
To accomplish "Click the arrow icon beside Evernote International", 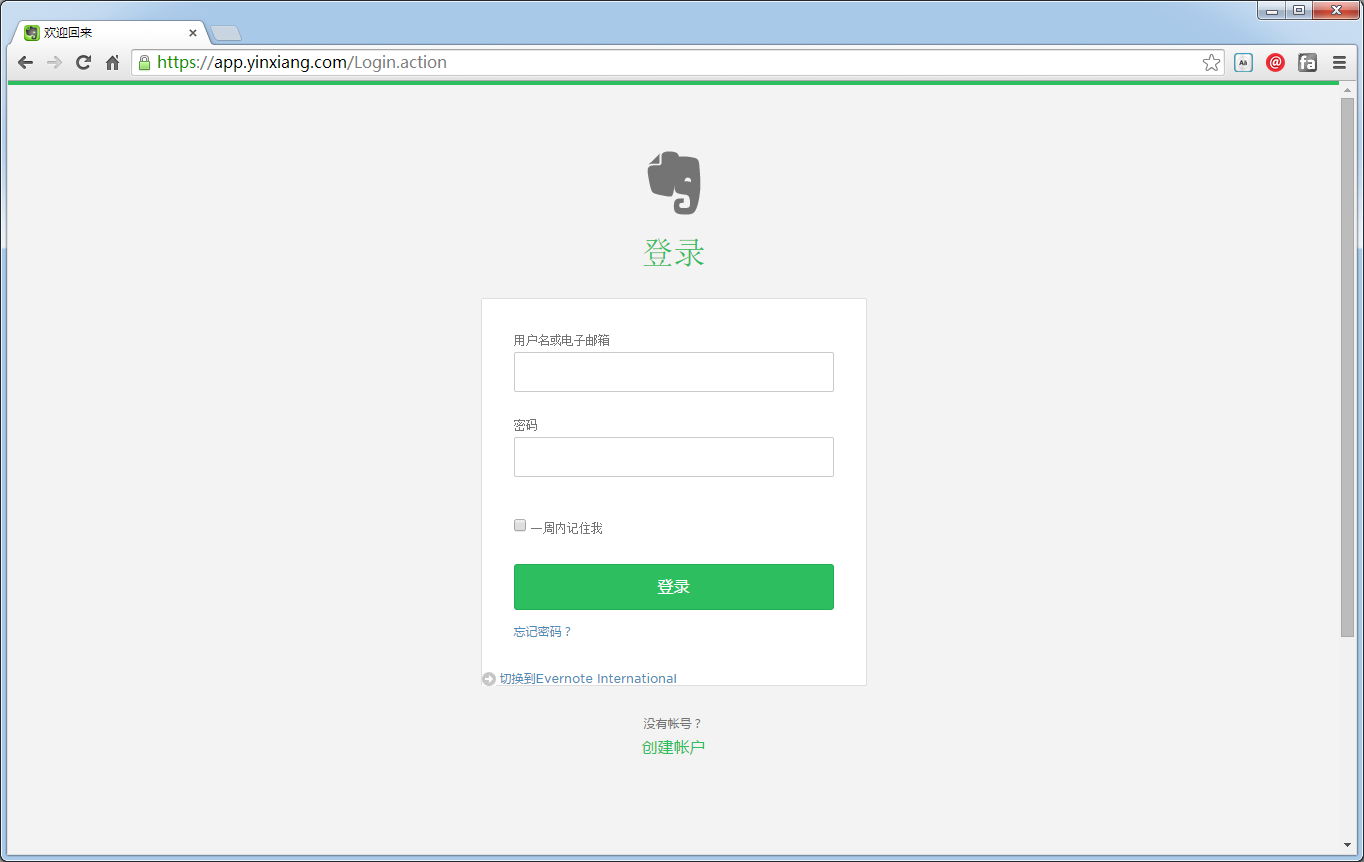I will [489, 679].
